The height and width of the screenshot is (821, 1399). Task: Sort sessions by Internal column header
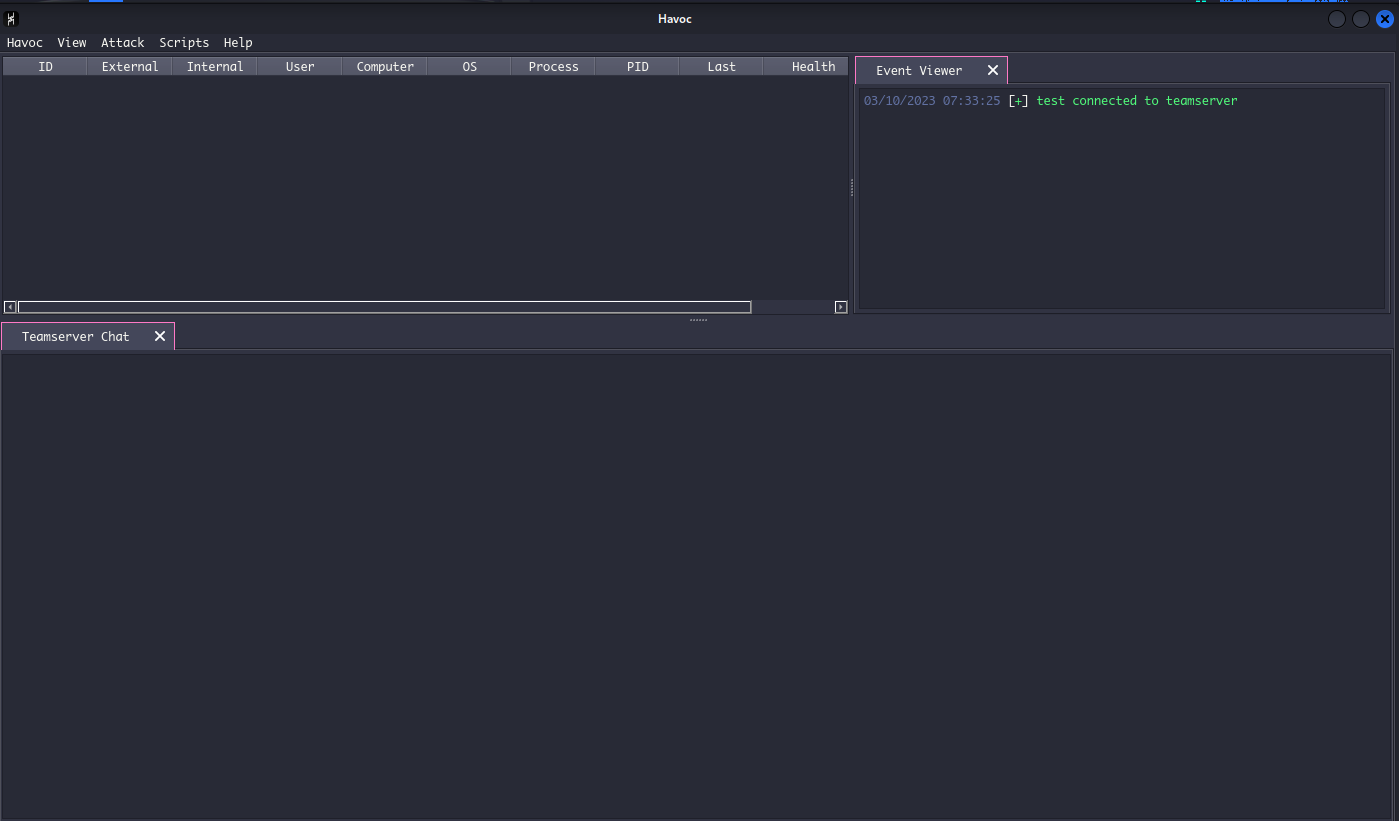[x=215, y=67]
